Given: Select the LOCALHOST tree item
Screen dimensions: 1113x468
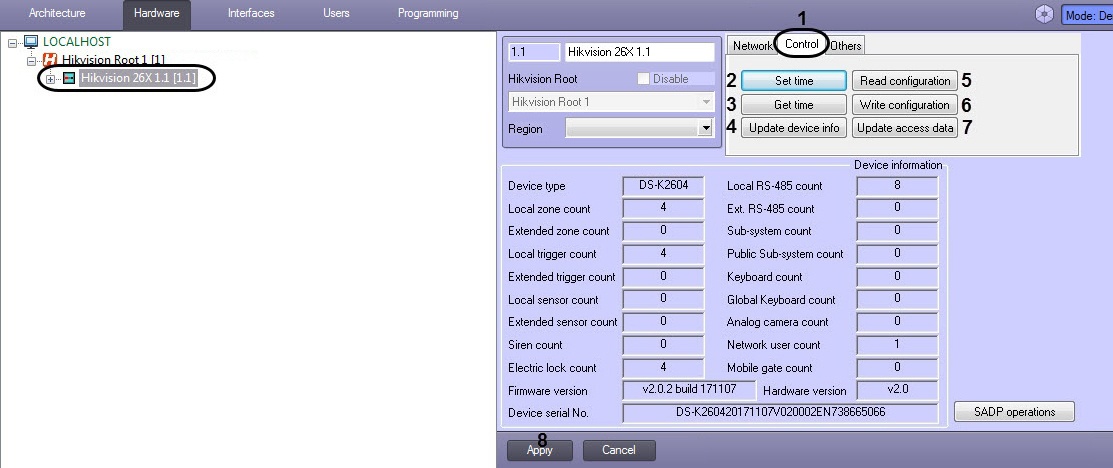Looking at the screenshot, I should click(77, 42).
